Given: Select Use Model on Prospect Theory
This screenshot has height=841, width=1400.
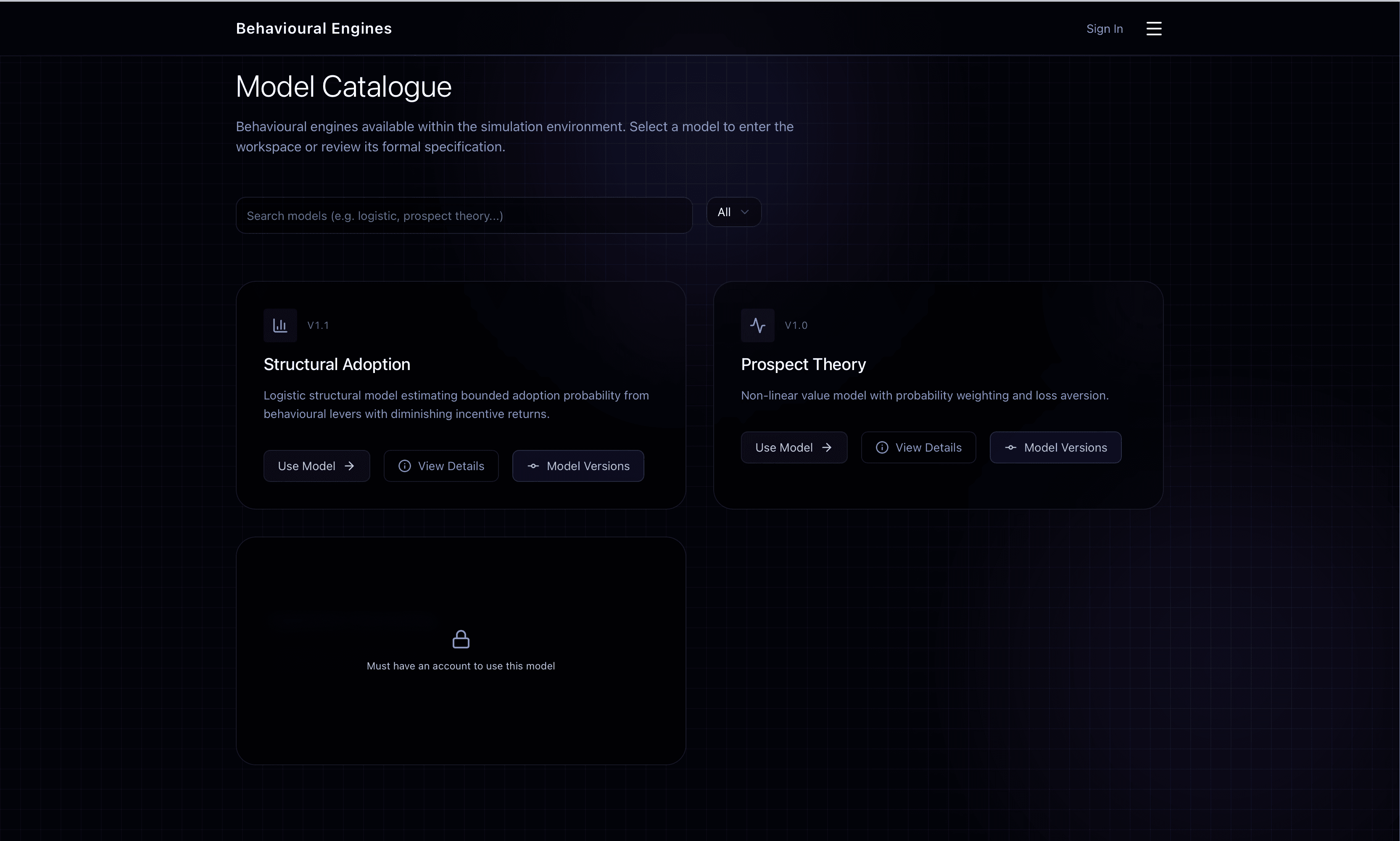Looking at the screenshot, I should (794, 447).
